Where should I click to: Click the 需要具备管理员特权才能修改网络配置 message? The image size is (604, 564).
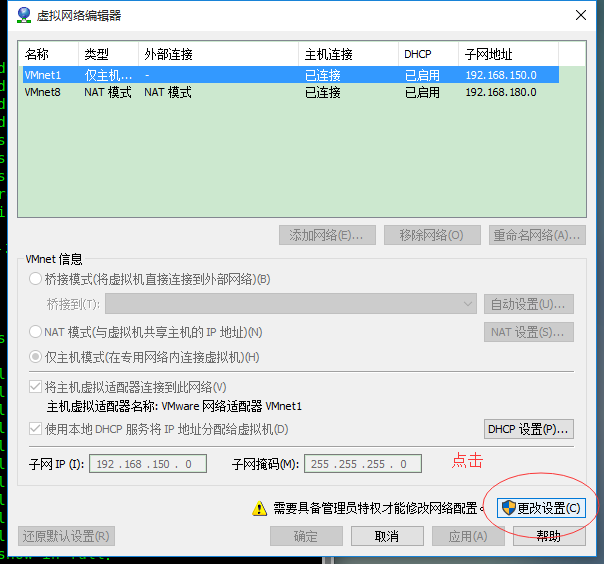[x=379, y=508]
